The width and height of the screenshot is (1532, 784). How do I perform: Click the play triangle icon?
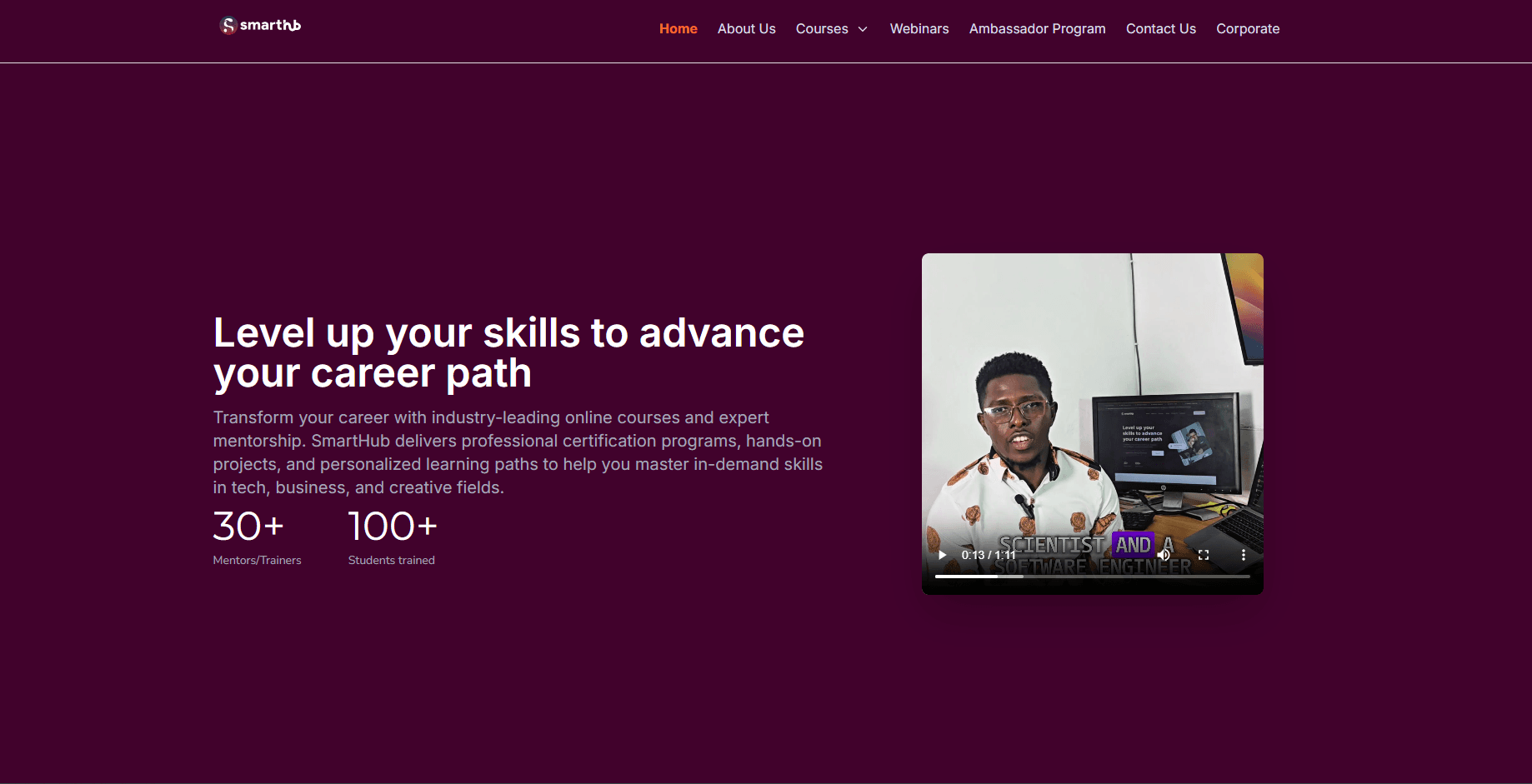[x=941, y=554]
